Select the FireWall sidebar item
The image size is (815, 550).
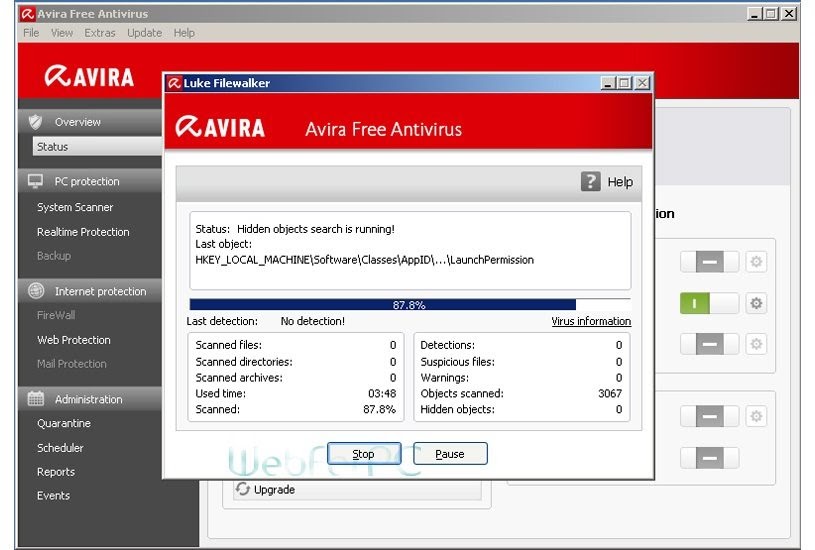[56, 315]
